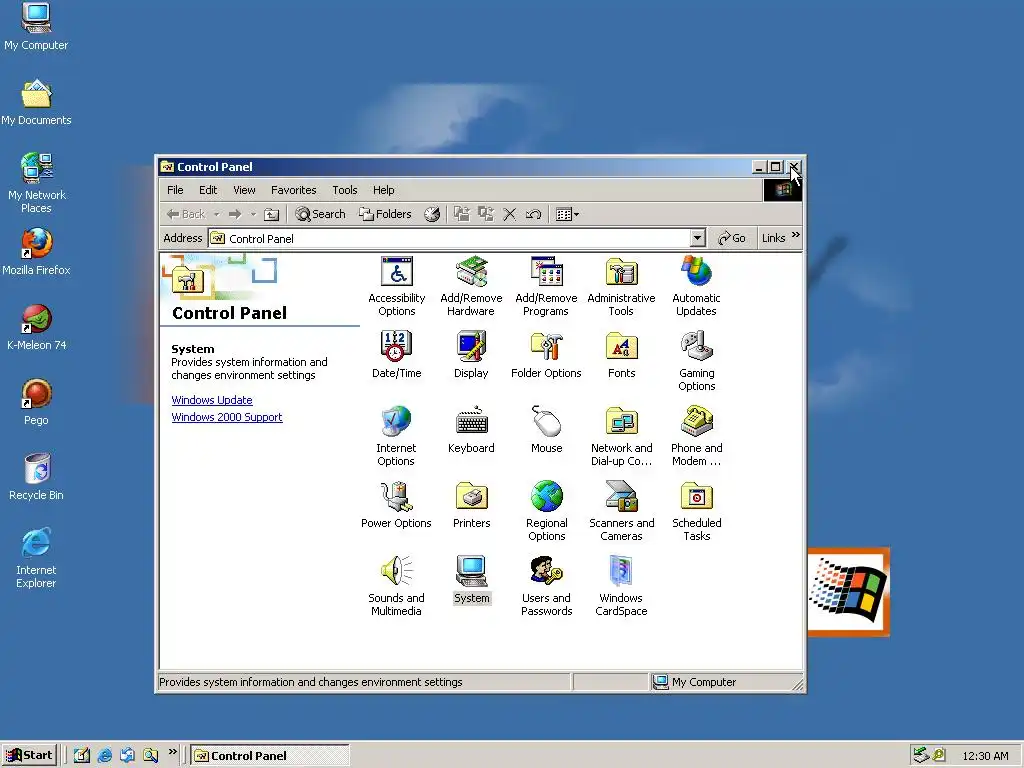Select the Printers folder
Viewport: 1024px width, 768px height.
[x=472, y=505]
